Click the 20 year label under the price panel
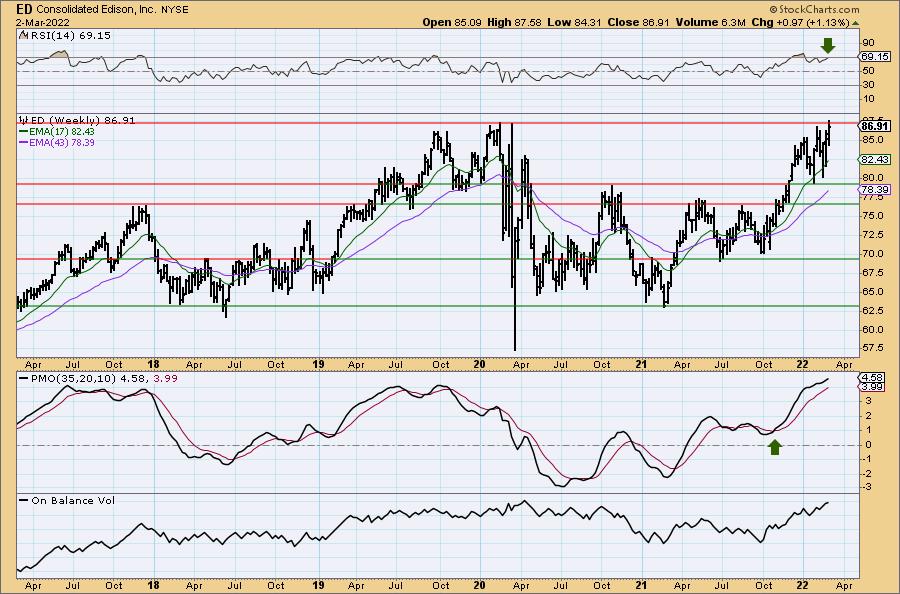Viewport: 900px width, 594px height. (x=479, y=364)
